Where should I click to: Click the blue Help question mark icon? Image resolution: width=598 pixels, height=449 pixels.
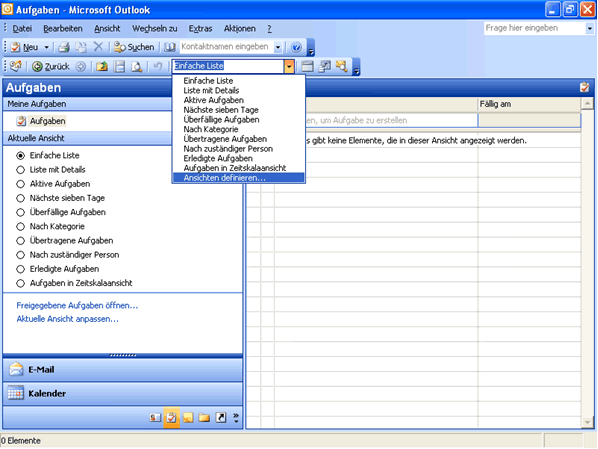click(296, 47)
